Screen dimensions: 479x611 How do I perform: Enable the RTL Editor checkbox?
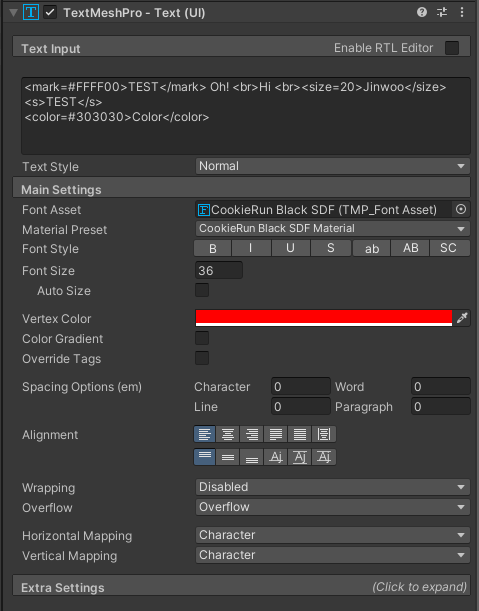[452, 48]
